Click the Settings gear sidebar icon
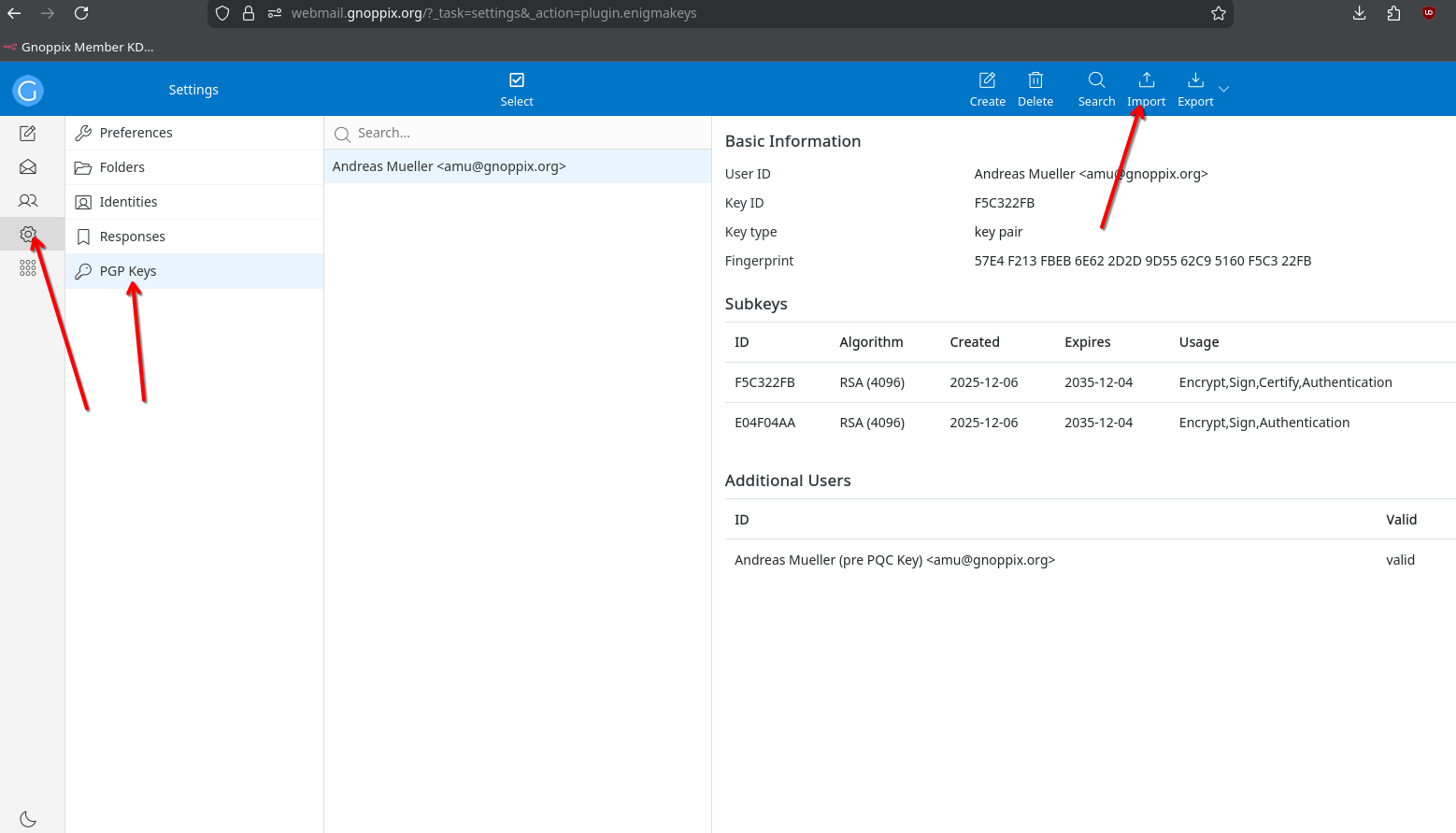 pyautogui.click(x=28, y=235)
